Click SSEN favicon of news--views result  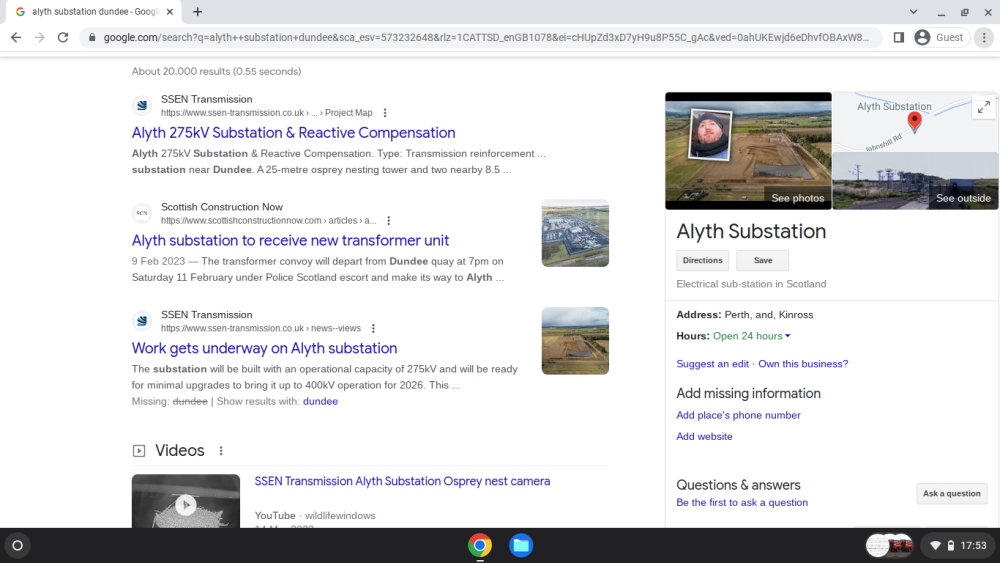142,321
